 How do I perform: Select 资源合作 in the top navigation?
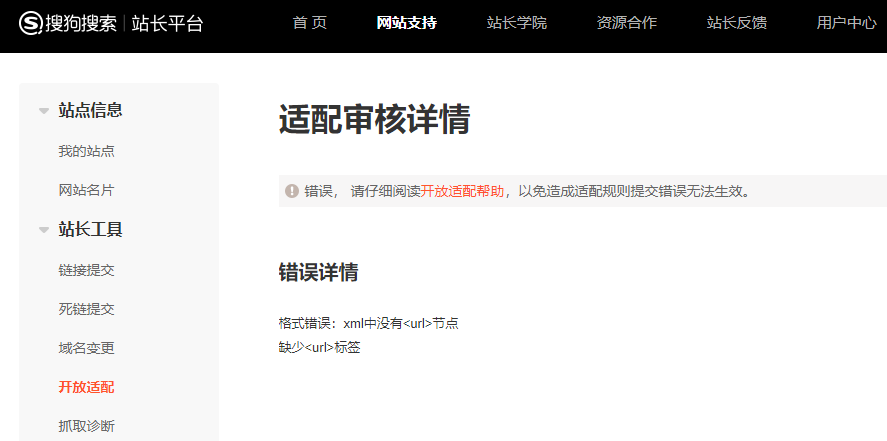626,23
